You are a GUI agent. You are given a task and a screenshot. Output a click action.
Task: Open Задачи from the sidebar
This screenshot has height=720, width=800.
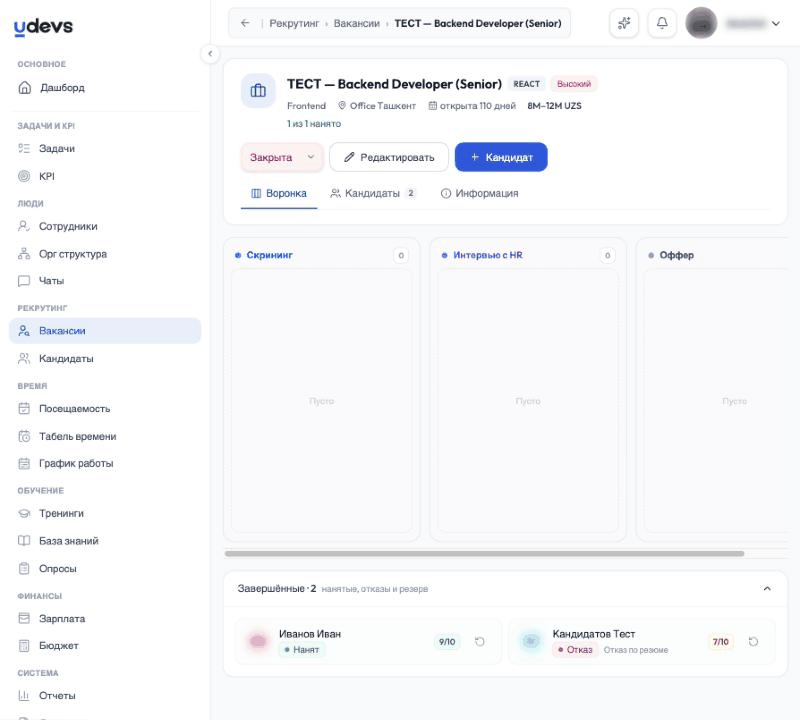pyautogui.click(x=105, y=148)
